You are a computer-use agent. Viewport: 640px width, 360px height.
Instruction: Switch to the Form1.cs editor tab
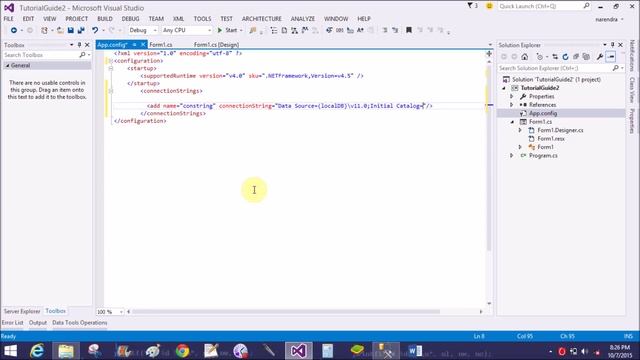point(161,44)
